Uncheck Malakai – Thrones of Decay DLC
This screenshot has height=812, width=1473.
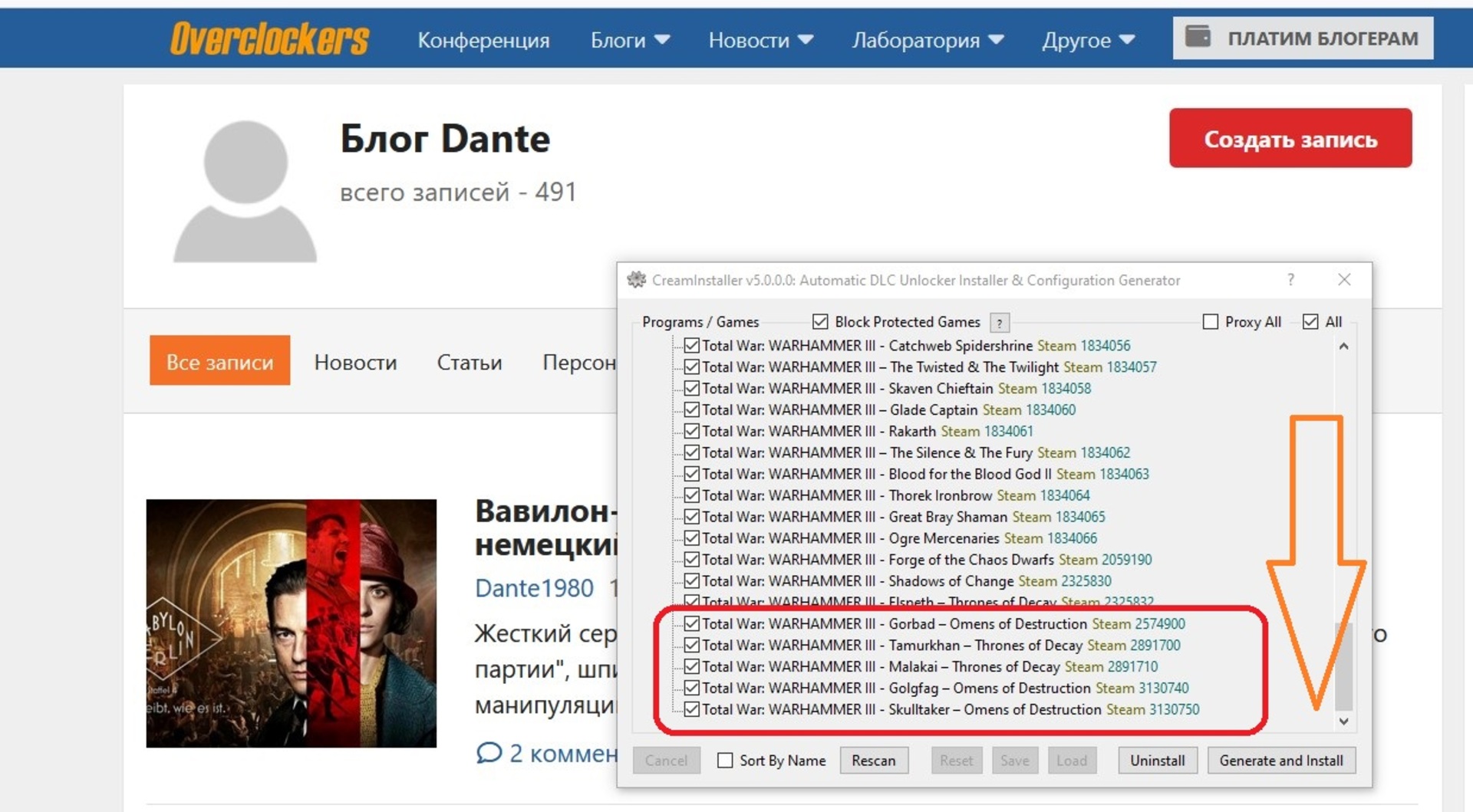tap(692, 667)
